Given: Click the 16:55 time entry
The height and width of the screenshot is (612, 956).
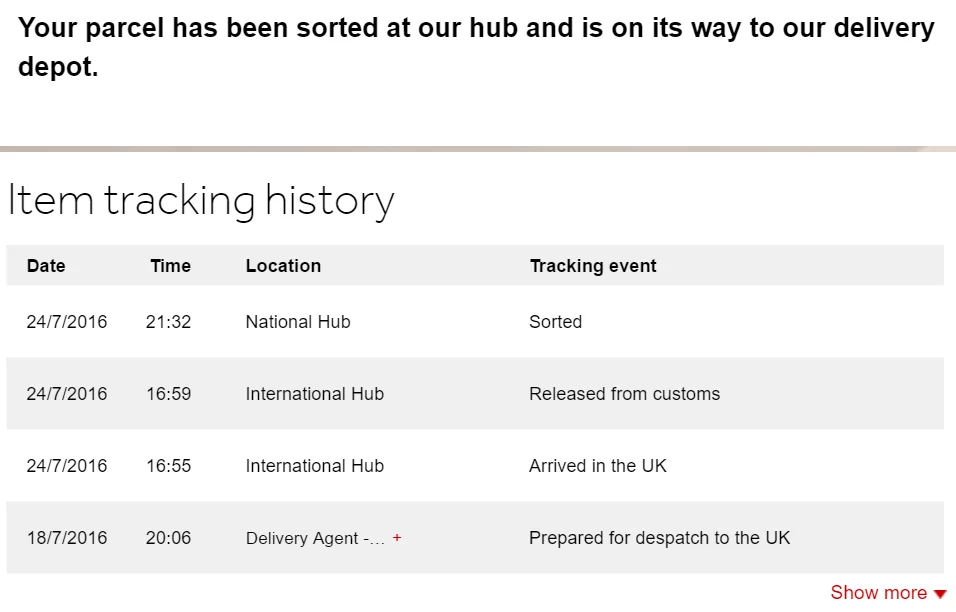Looking at the screenshot, I should tap(168, 466).
